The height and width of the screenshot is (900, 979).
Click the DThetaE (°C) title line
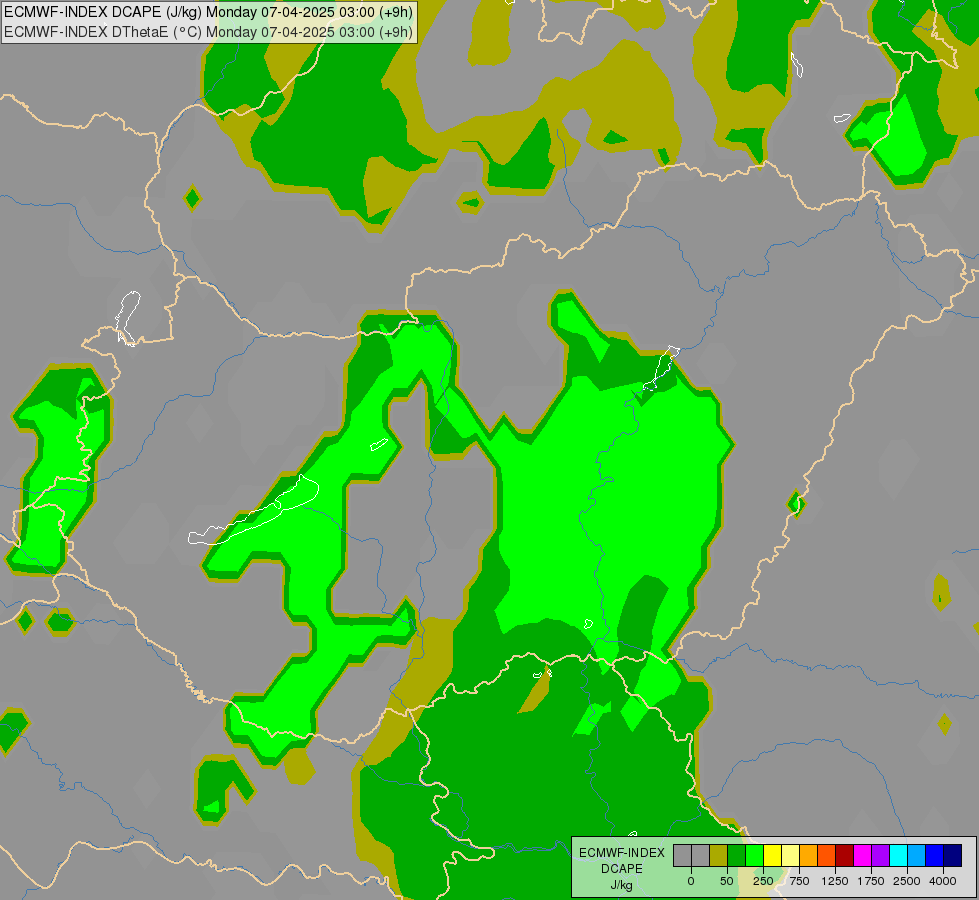pyautogui.click(x=208, y=31)
